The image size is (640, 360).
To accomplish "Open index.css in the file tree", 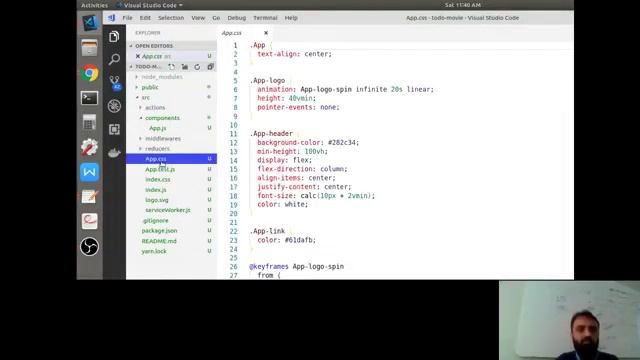I will point(158,180).
